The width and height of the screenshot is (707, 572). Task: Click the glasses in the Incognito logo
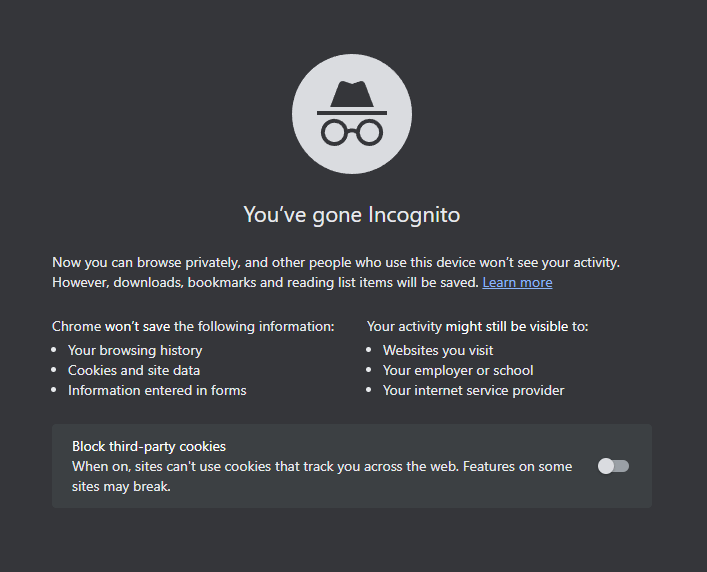point(351,131)
